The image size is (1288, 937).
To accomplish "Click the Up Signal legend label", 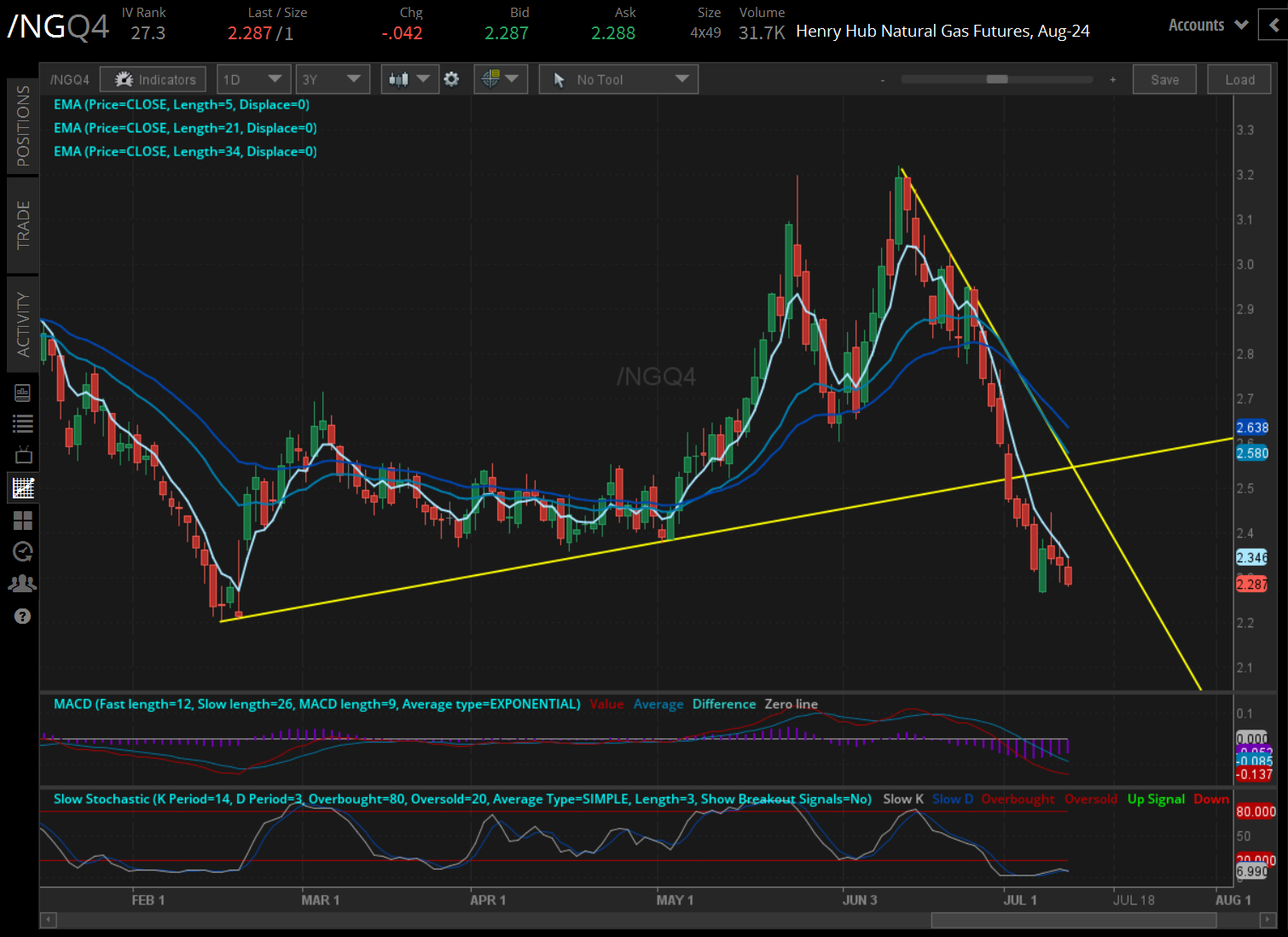I will point(1156,799).
